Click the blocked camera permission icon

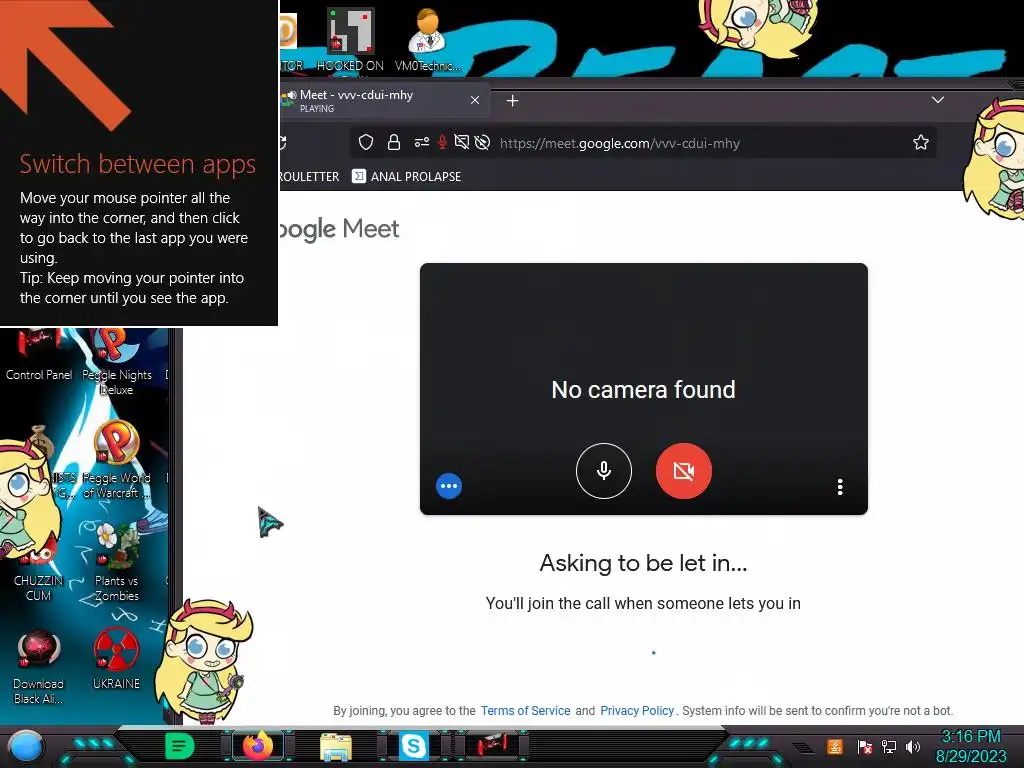[462, 142]
